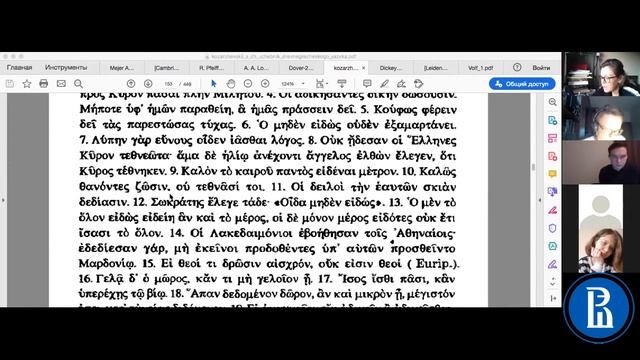Screen dimensions: 640x360
Task: Select the third participant video thumbnail
Action: (601, 162)
